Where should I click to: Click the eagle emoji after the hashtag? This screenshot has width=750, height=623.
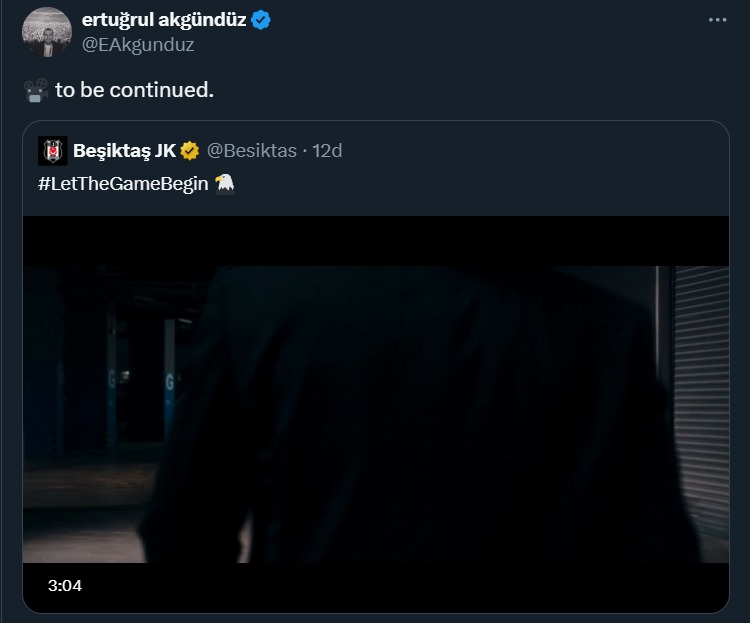225,183
